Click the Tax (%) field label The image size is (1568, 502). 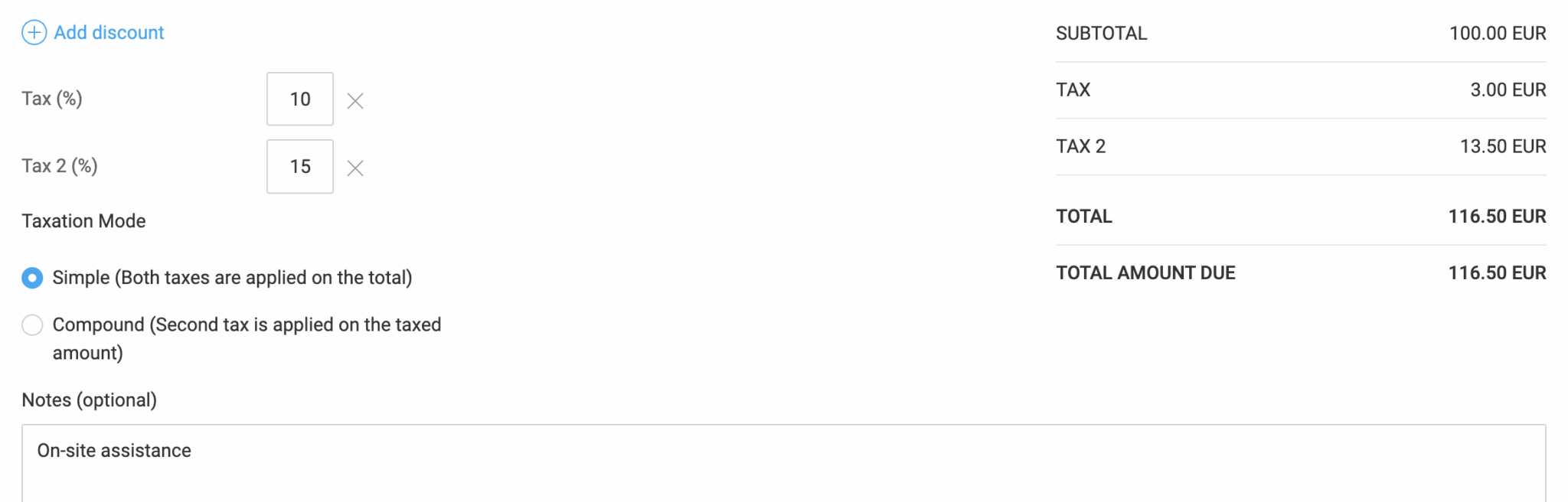[52, 99]
